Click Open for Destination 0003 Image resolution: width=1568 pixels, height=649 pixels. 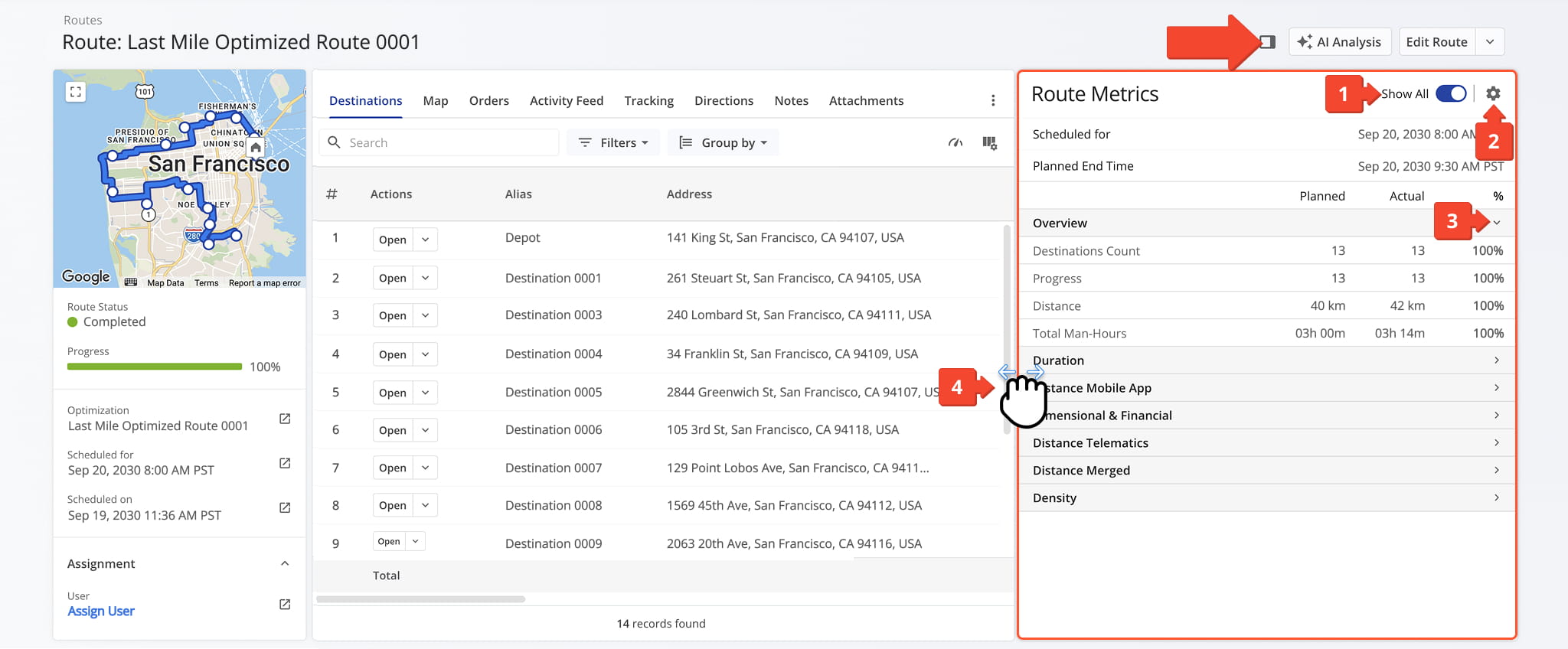pos(393,315)
